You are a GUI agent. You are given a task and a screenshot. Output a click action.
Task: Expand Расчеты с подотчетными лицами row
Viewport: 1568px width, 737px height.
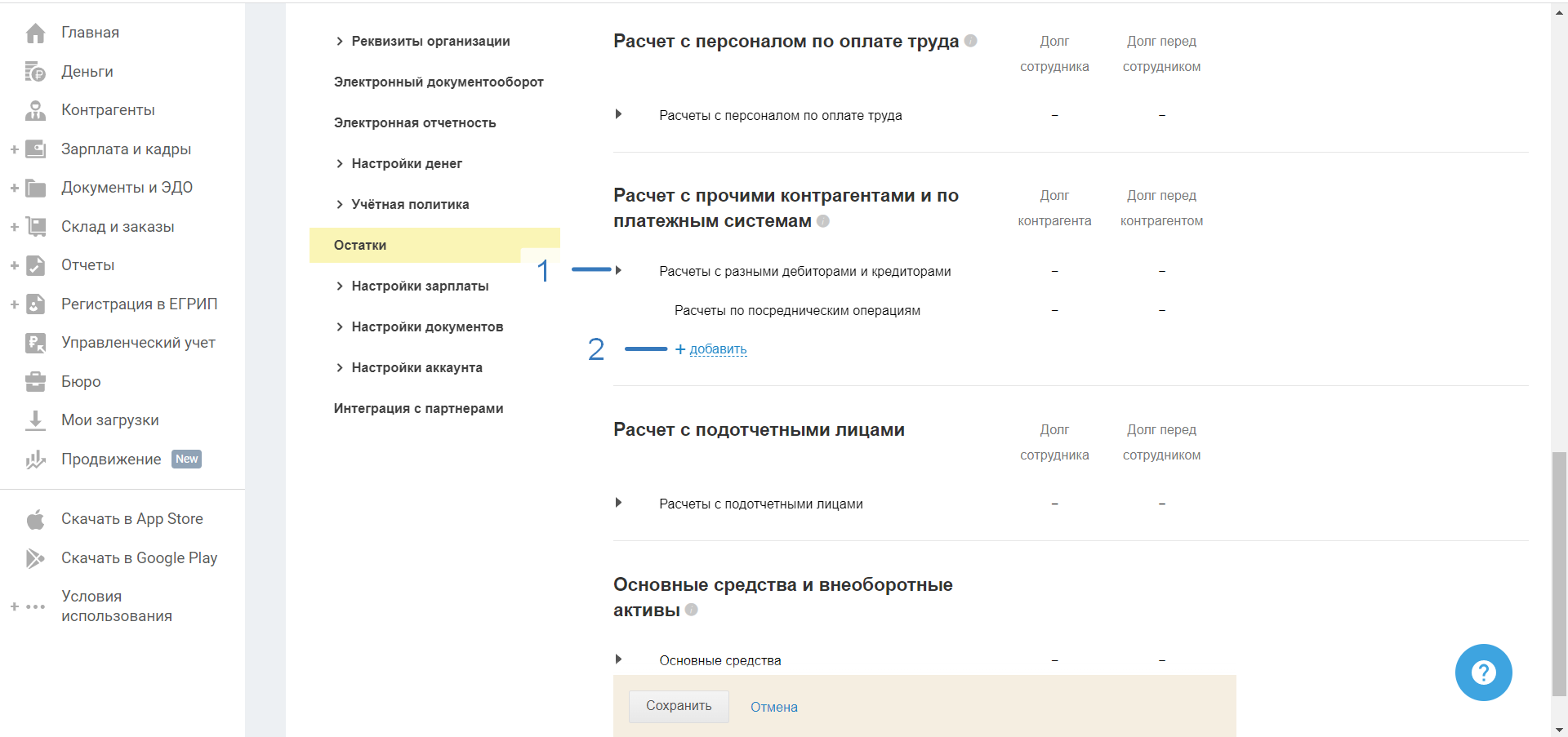pyautogui.click(x=618, y=503)
